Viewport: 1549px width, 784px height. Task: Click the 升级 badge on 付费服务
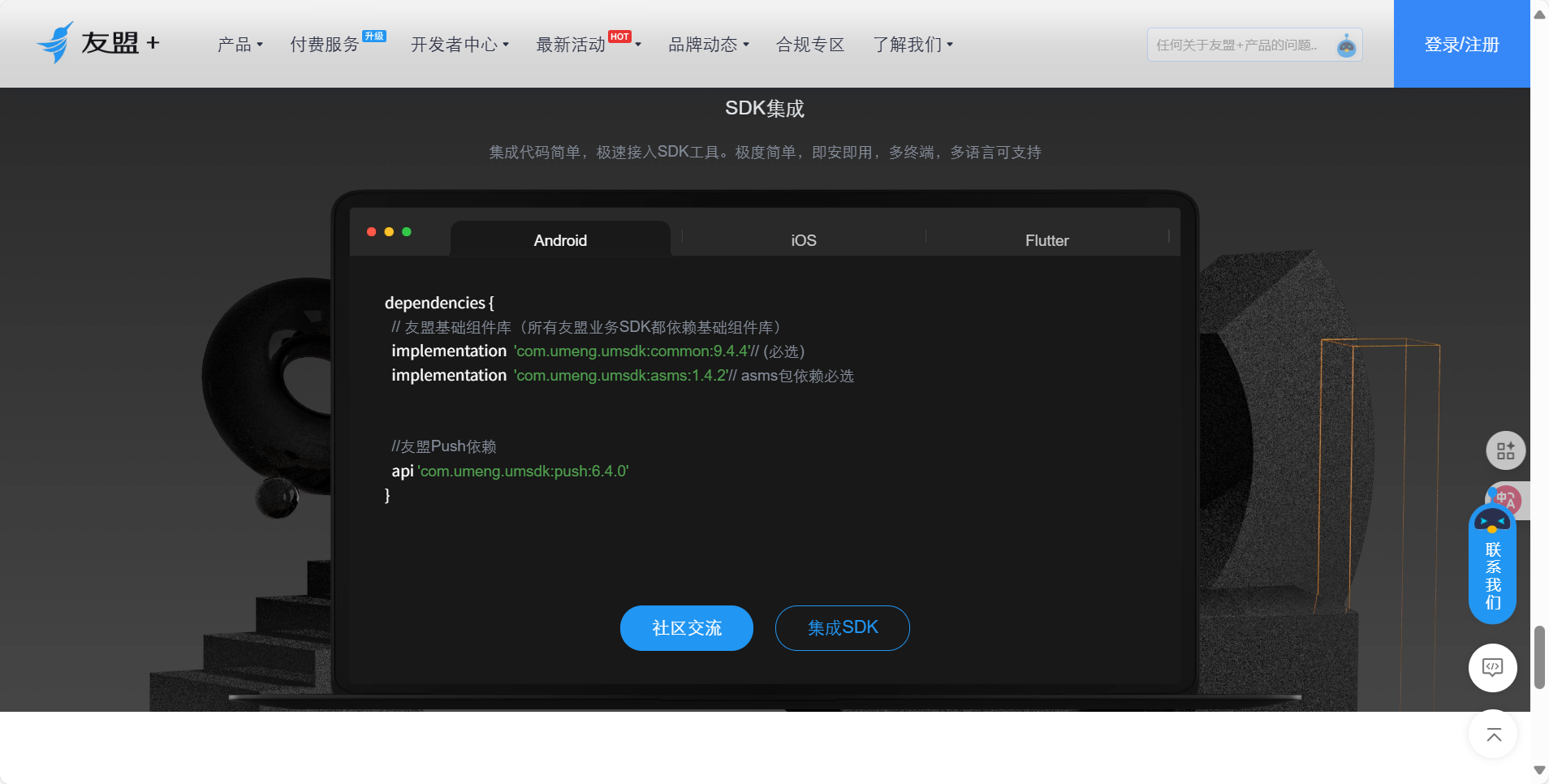(x=374, y=37)
